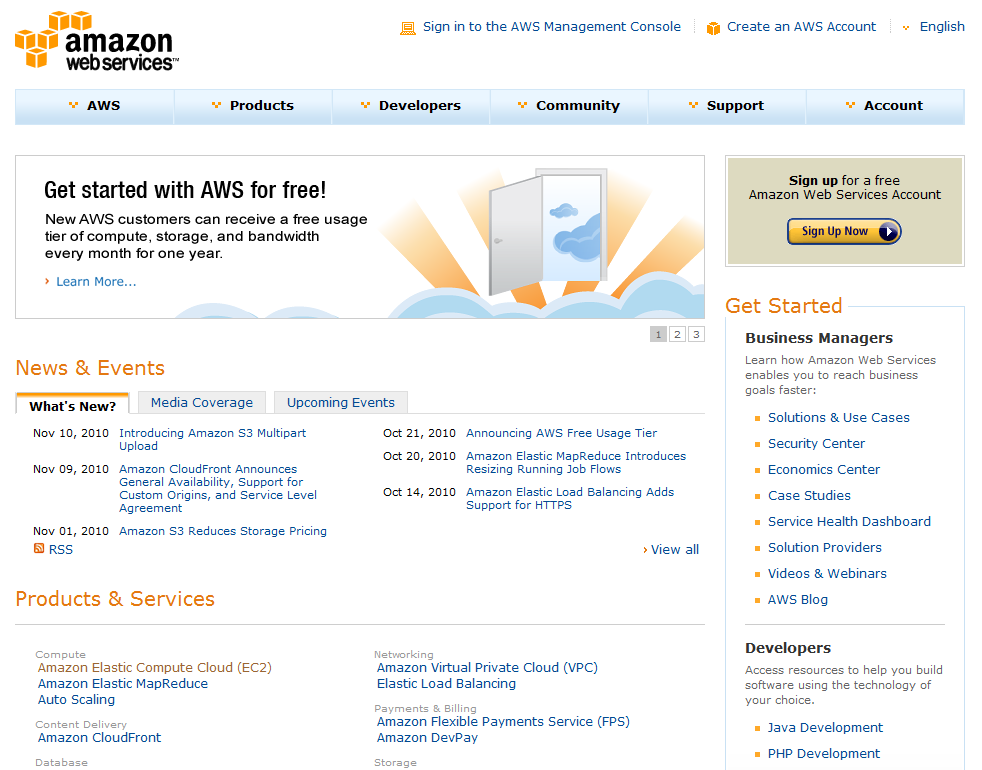Open the Case Studies link

(x=809, y=496)
